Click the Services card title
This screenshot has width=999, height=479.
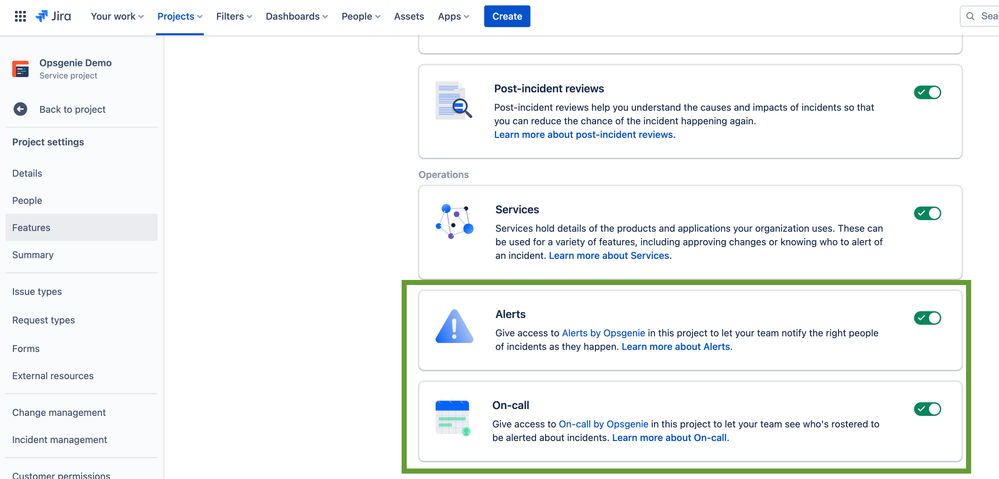pos(517,210)
